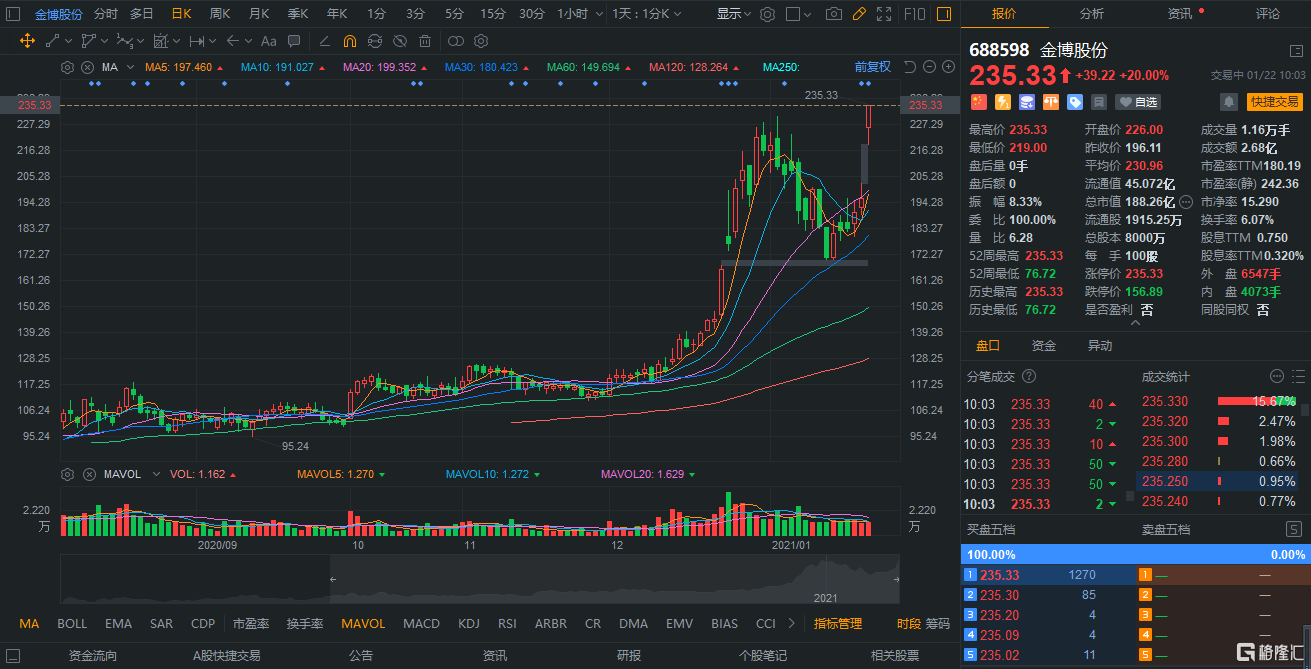Click the orange balance scale icon
1311x669 pixels.
[1051, 102]
